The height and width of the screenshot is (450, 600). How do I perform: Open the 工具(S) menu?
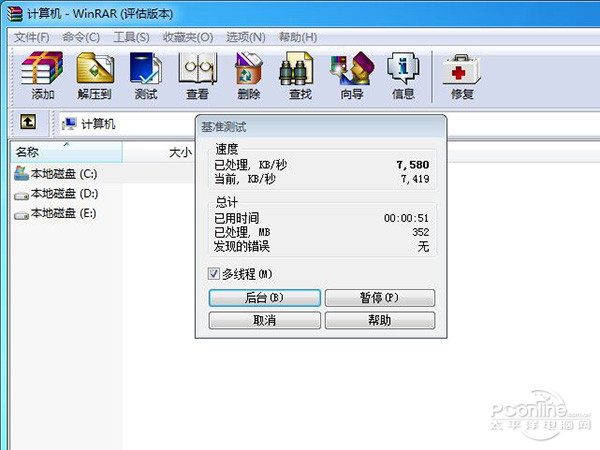coord(131,37)
